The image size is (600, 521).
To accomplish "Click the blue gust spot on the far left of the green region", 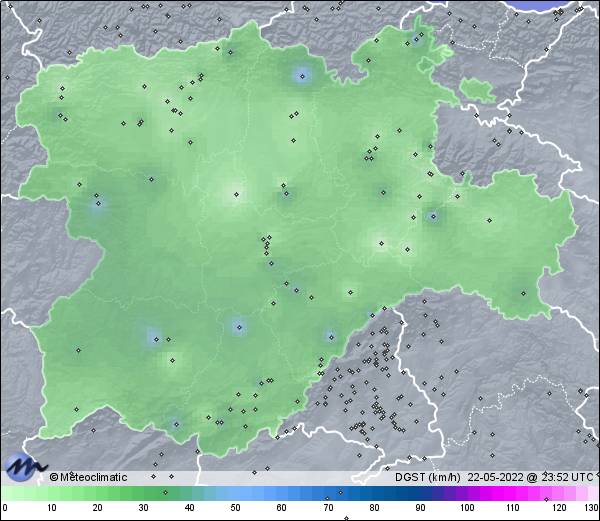I will coord(97,204).
